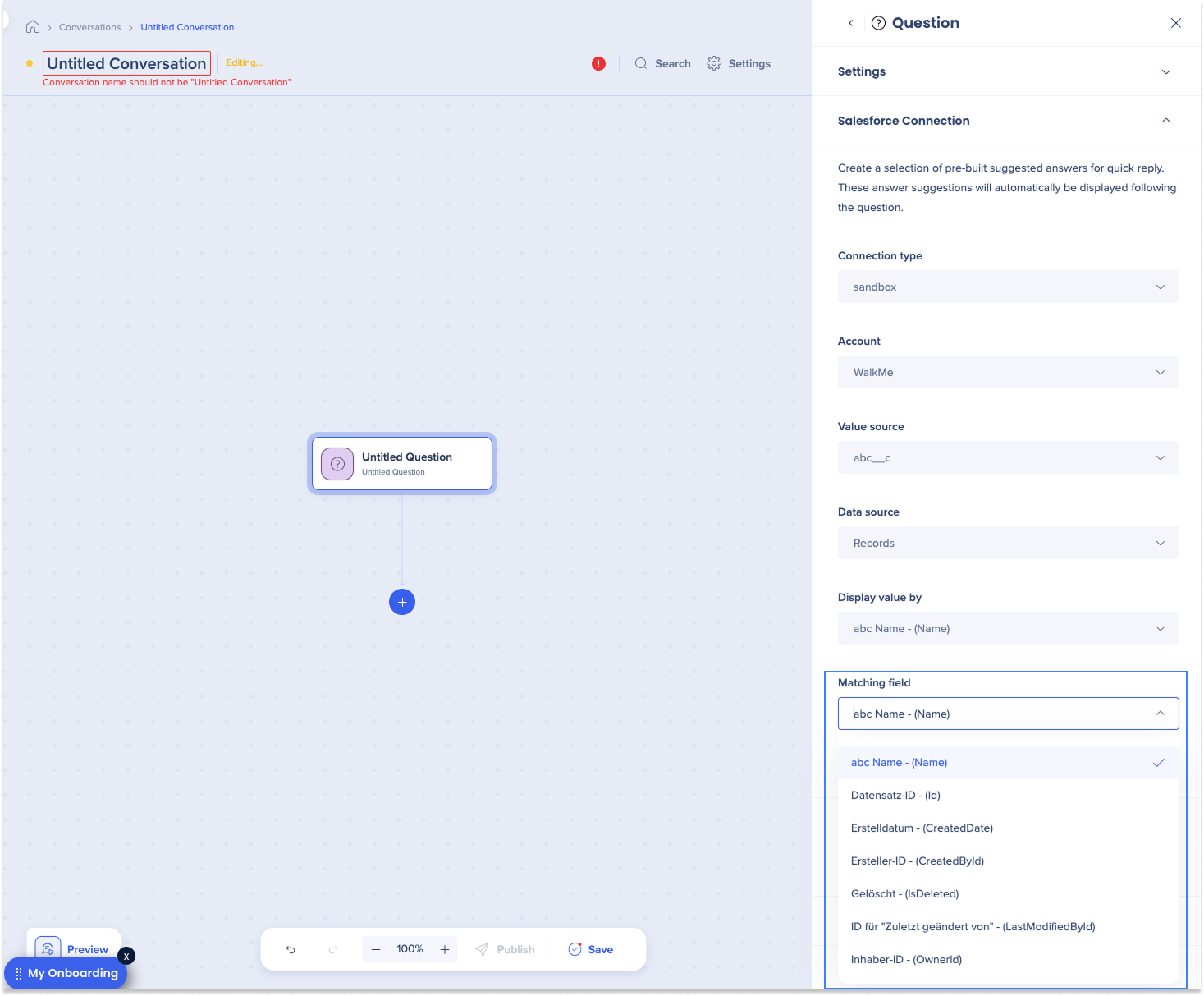Close the Question panel
Viewport: 1204px width, 996px height.
[1175, 23]
